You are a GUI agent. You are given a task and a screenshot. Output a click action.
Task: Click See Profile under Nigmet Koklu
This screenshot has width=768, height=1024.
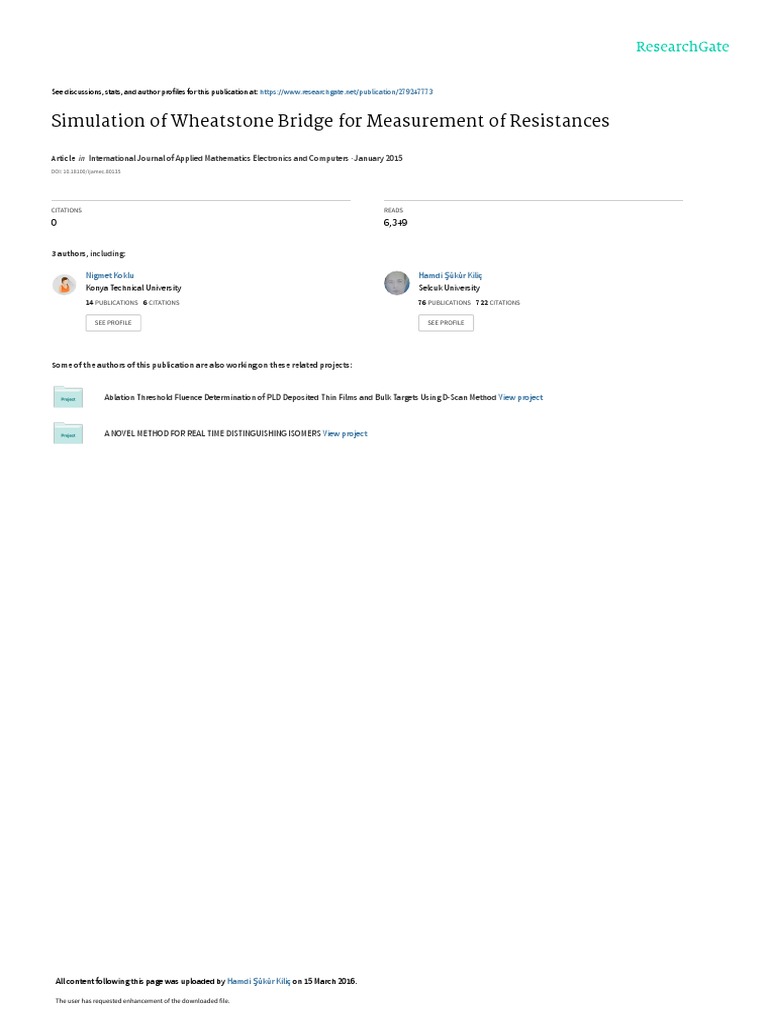113,323
